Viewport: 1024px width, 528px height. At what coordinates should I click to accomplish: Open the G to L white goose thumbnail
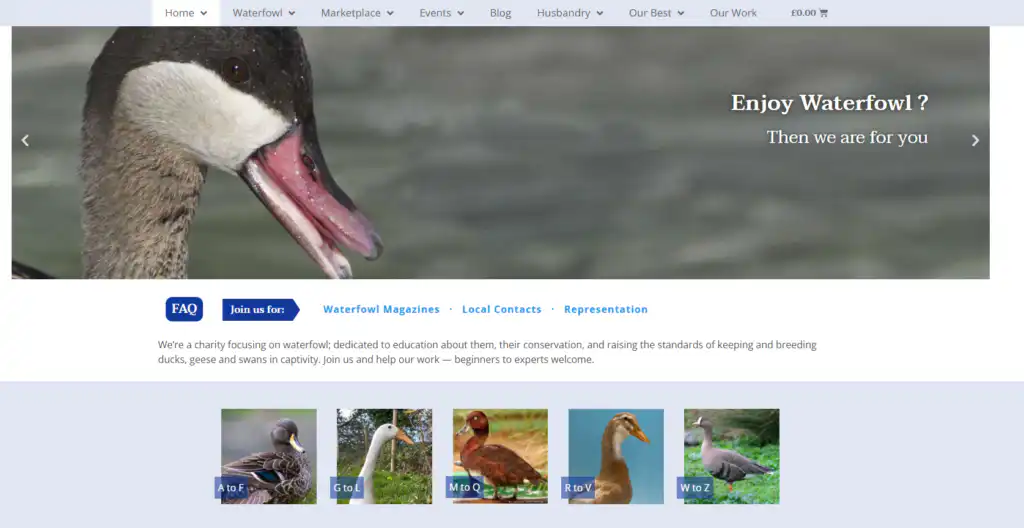[384, 456]
